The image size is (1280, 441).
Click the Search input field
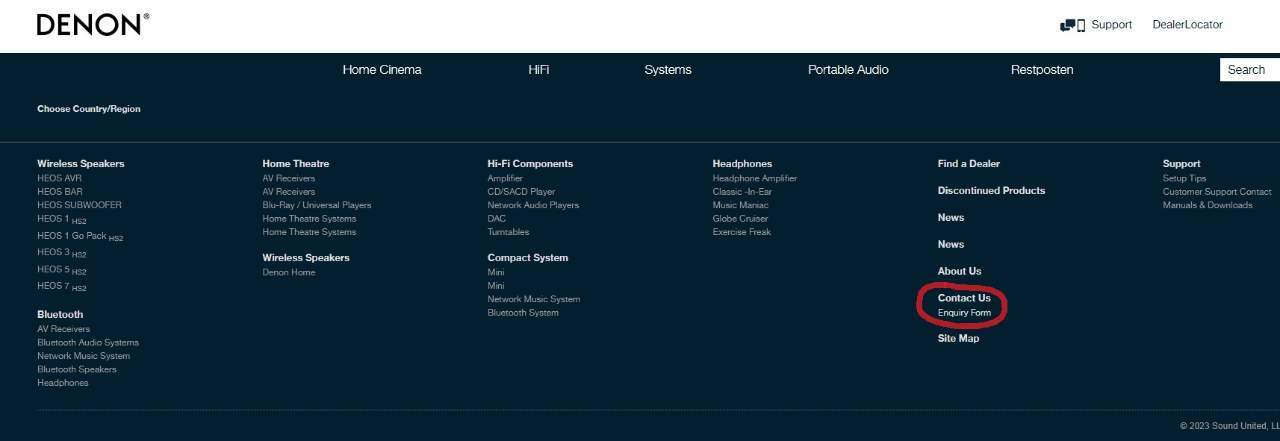(x=1250, y=70)
